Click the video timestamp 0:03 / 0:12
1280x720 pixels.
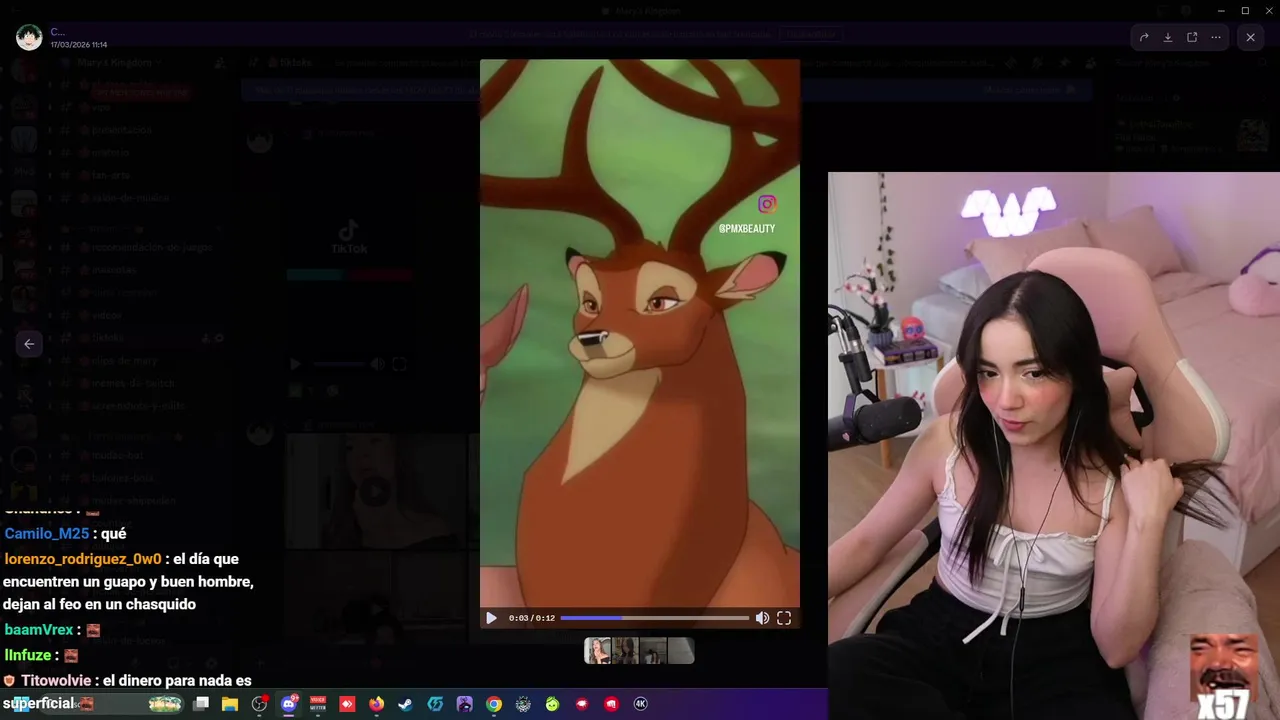531,618
